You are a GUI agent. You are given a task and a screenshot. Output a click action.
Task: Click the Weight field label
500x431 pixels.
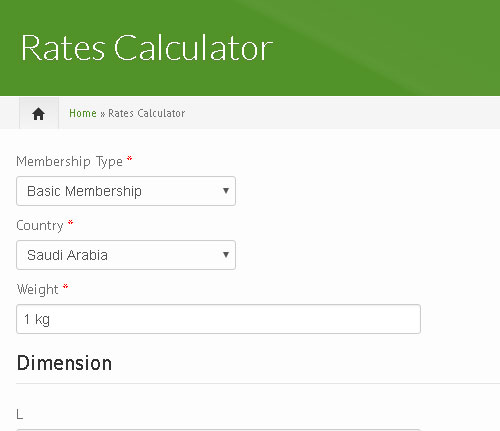[38, 290]
